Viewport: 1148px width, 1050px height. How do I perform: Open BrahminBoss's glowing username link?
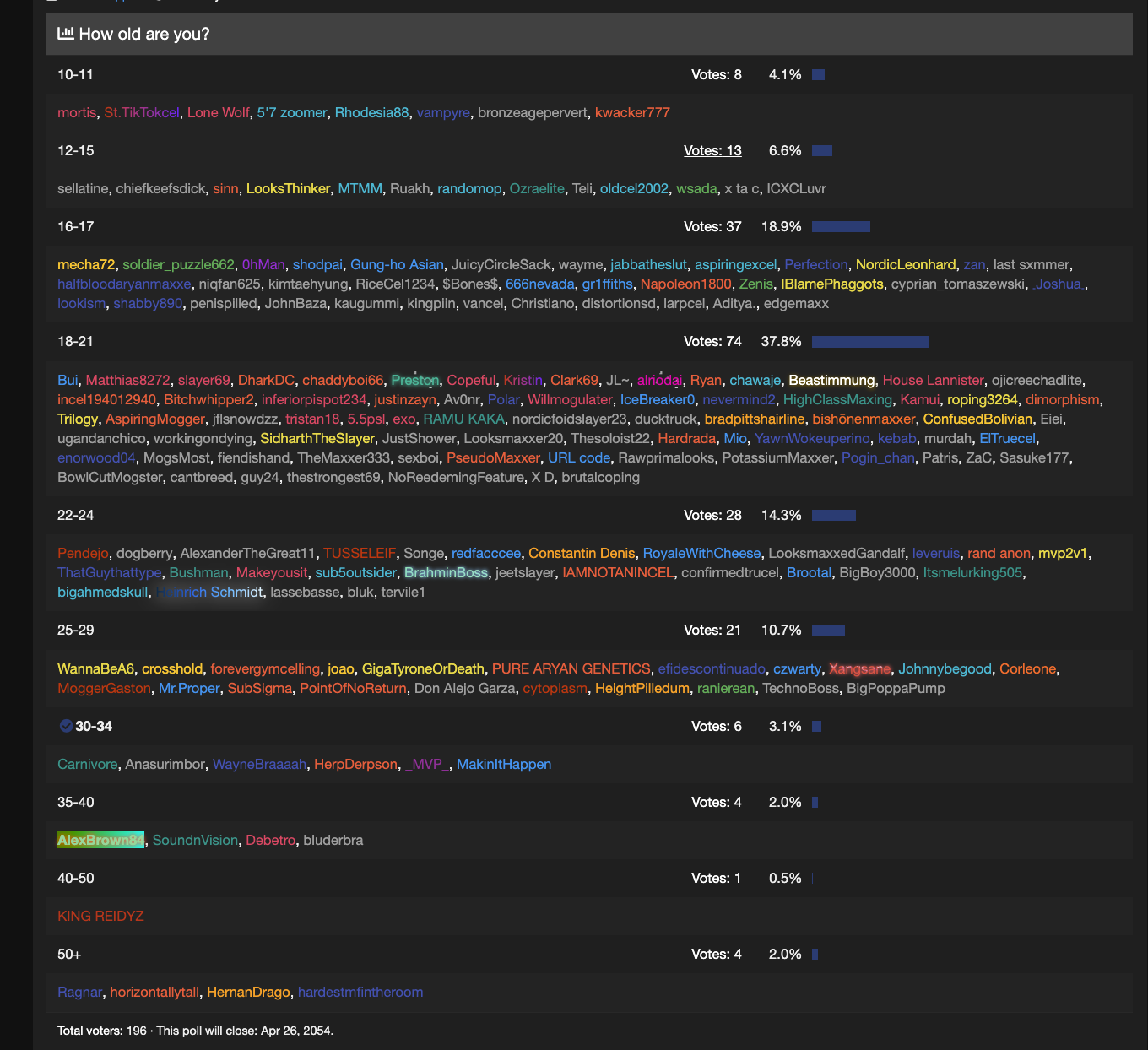coord(446,572)
